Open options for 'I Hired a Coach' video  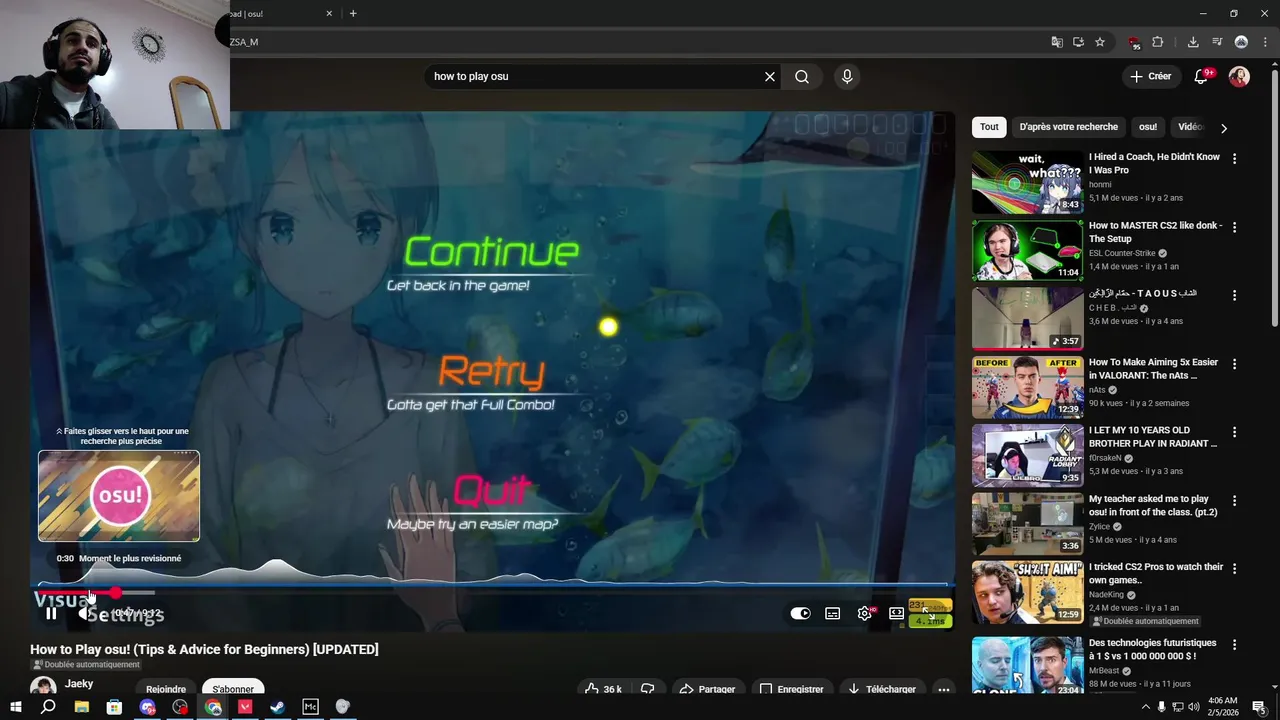1234,159
